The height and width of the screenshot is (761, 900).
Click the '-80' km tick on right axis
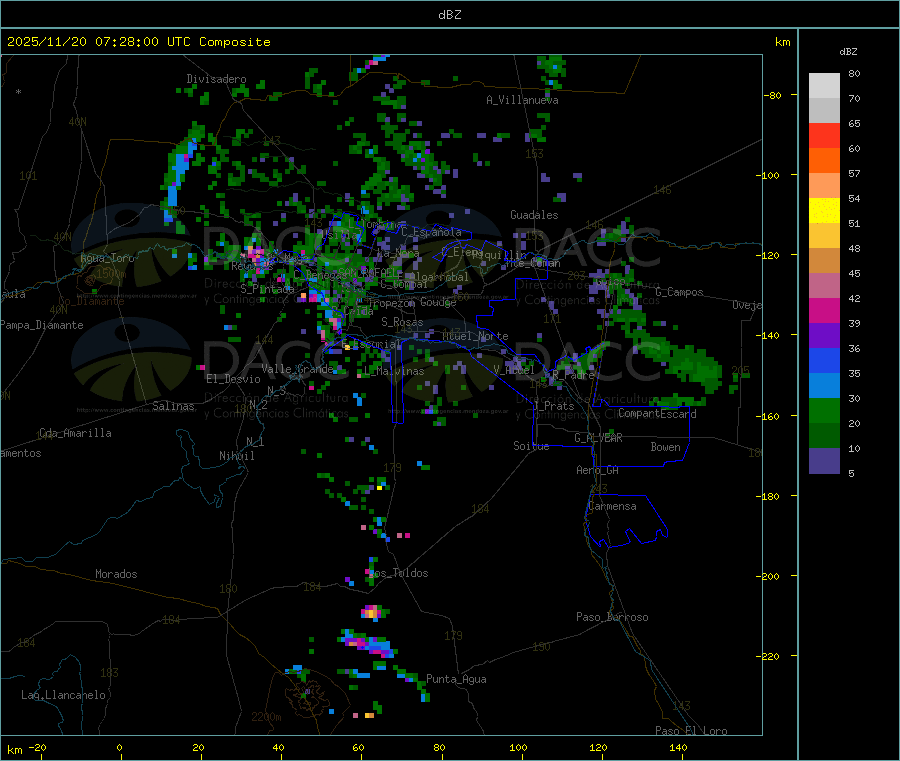click(x=773, y=95)
